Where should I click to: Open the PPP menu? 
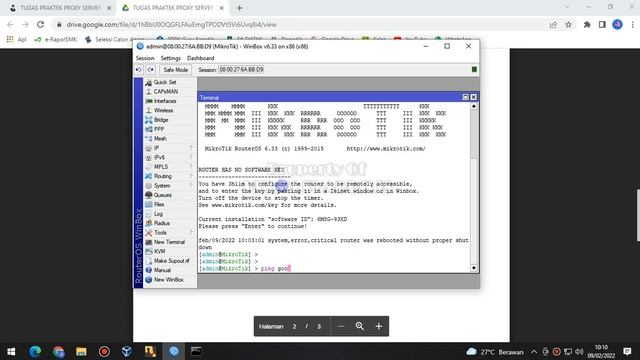tap(158, 129)
